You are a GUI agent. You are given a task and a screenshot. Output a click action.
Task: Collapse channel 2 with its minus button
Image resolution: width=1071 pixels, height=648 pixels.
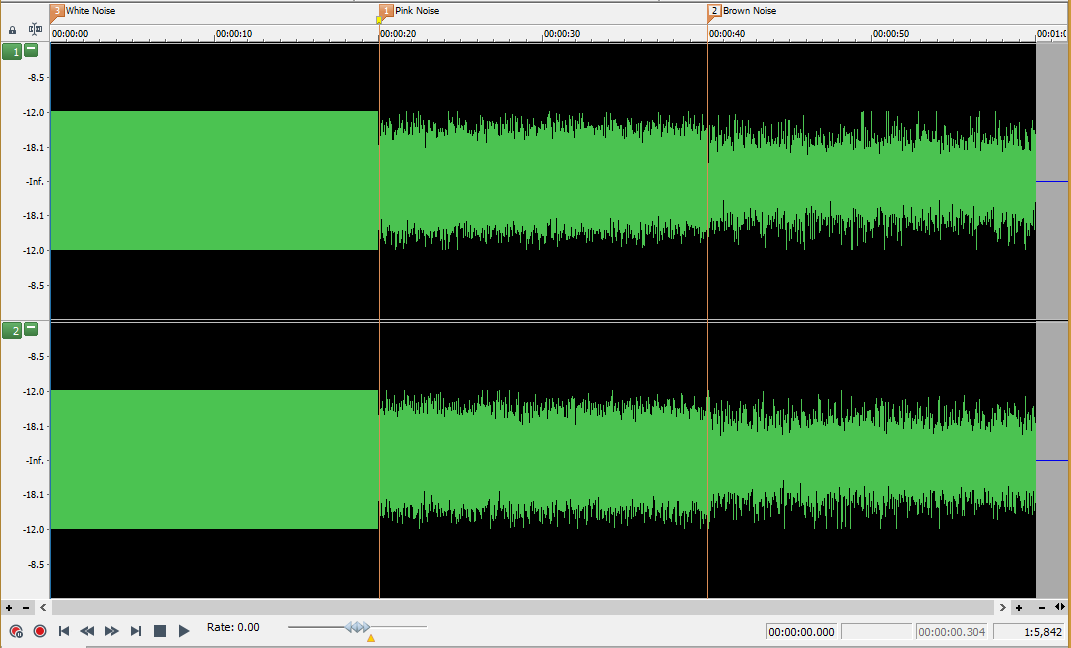31,329
